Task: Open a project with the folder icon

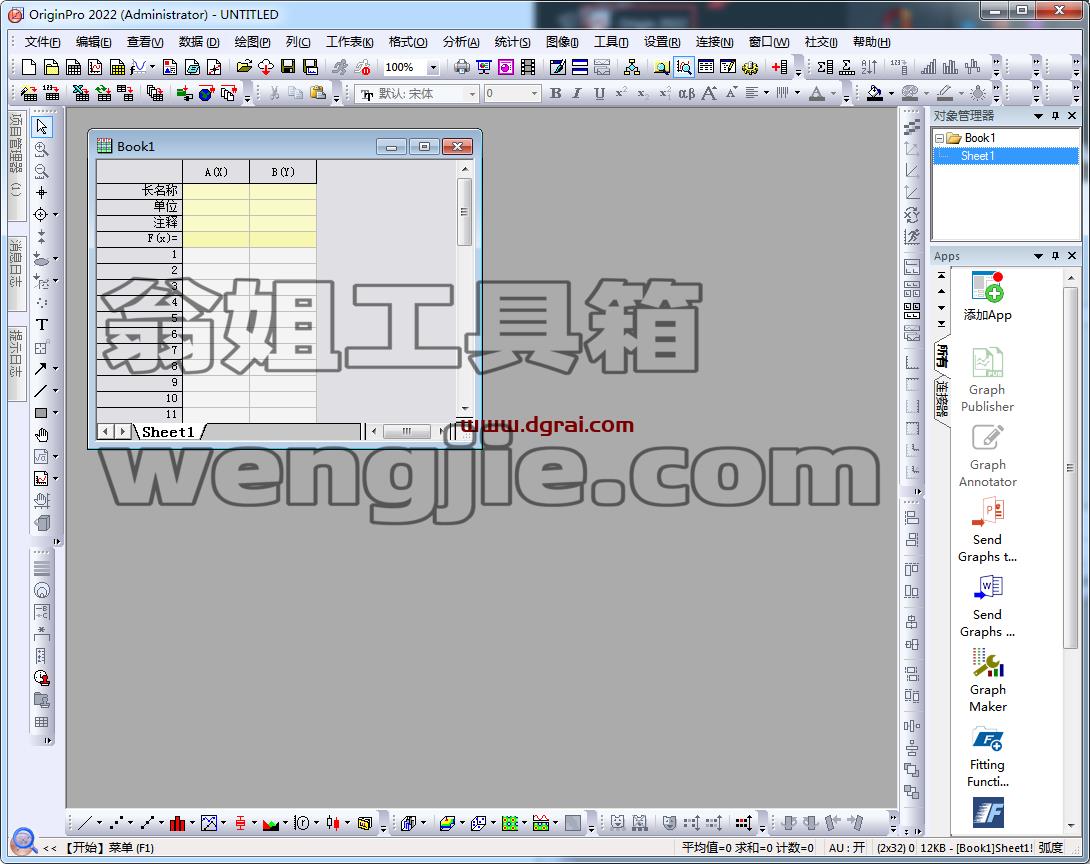Action: coord(243,67)
